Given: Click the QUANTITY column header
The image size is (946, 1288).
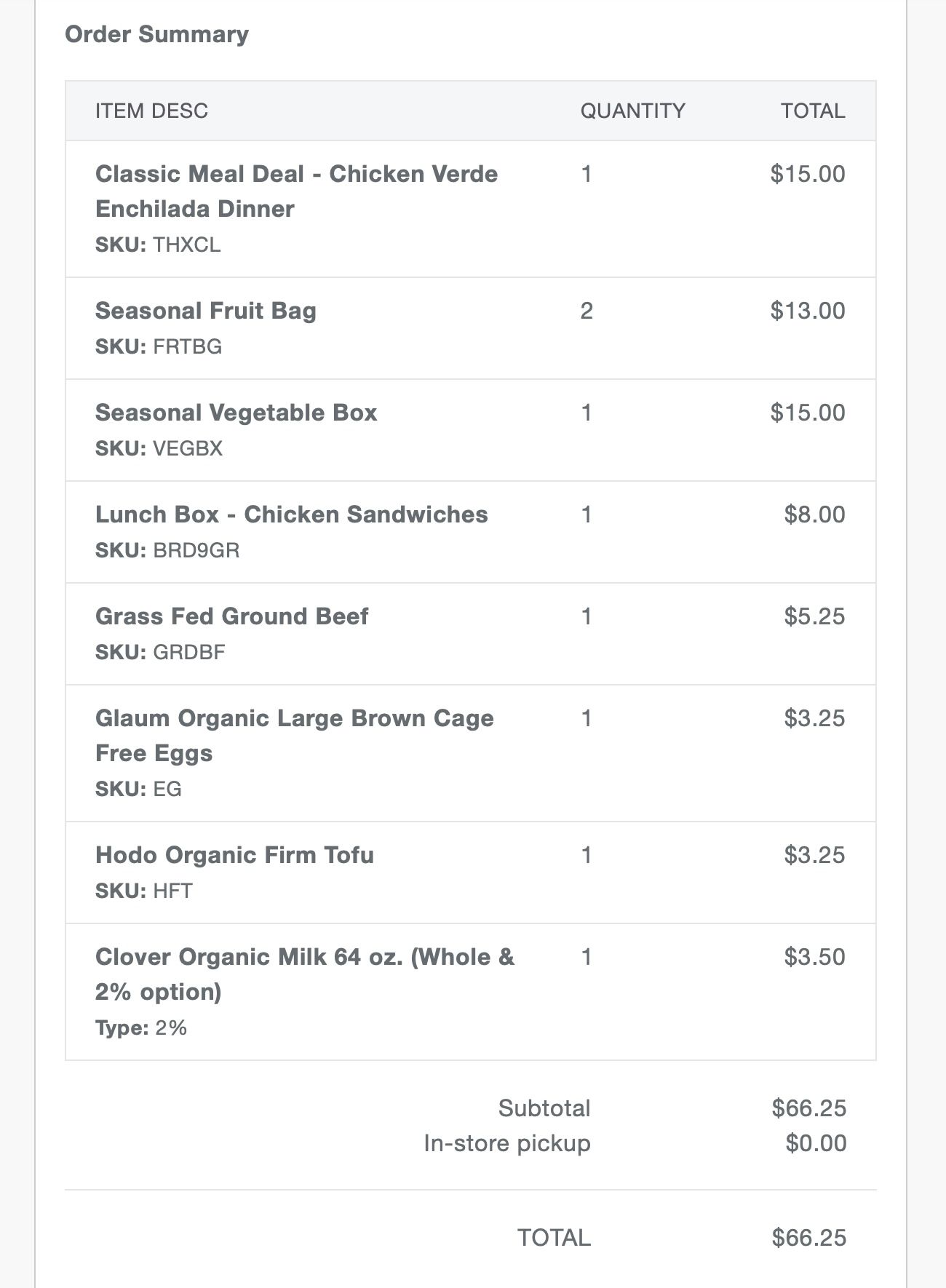Looking at the screenshot, I should [x=632, y=111].
